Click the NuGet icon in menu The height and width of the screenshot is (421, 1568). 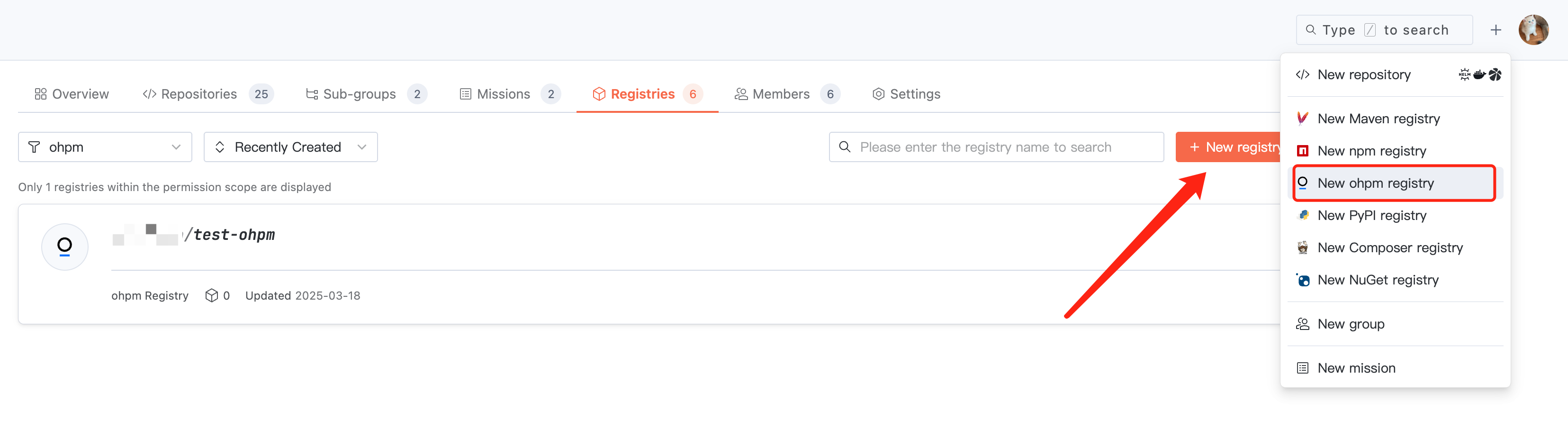1303,280
